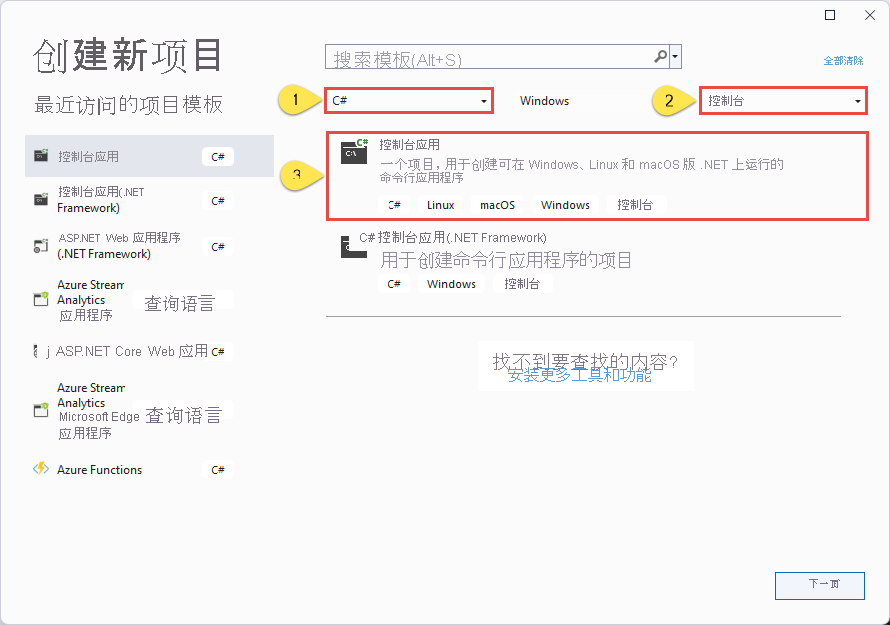Click the search magnifier icon
This screenshot has width=890, height=625.
pyautogui.click(x=658, y=56)
